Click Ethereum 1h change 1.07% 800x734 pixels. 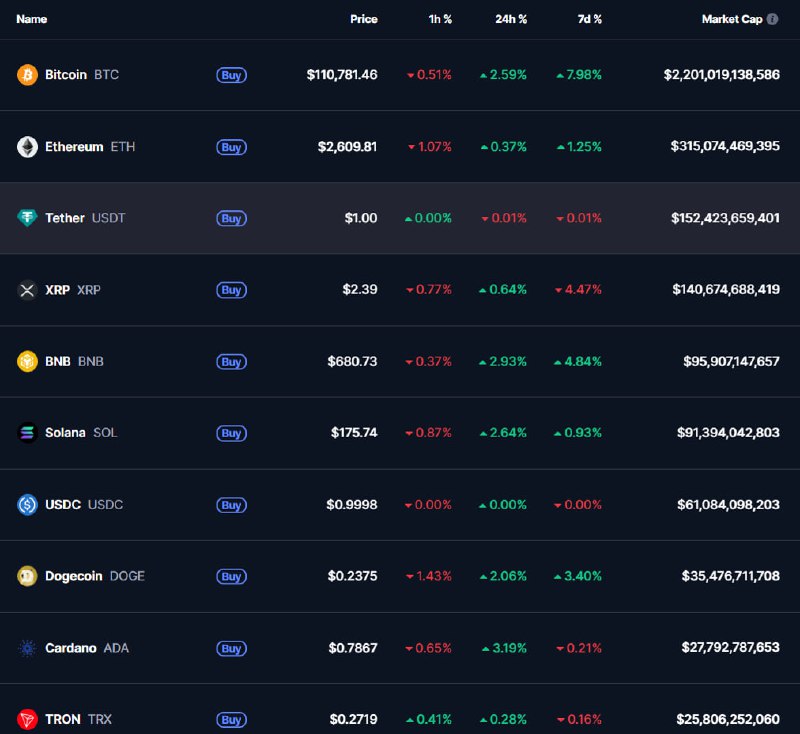(430, 147)
